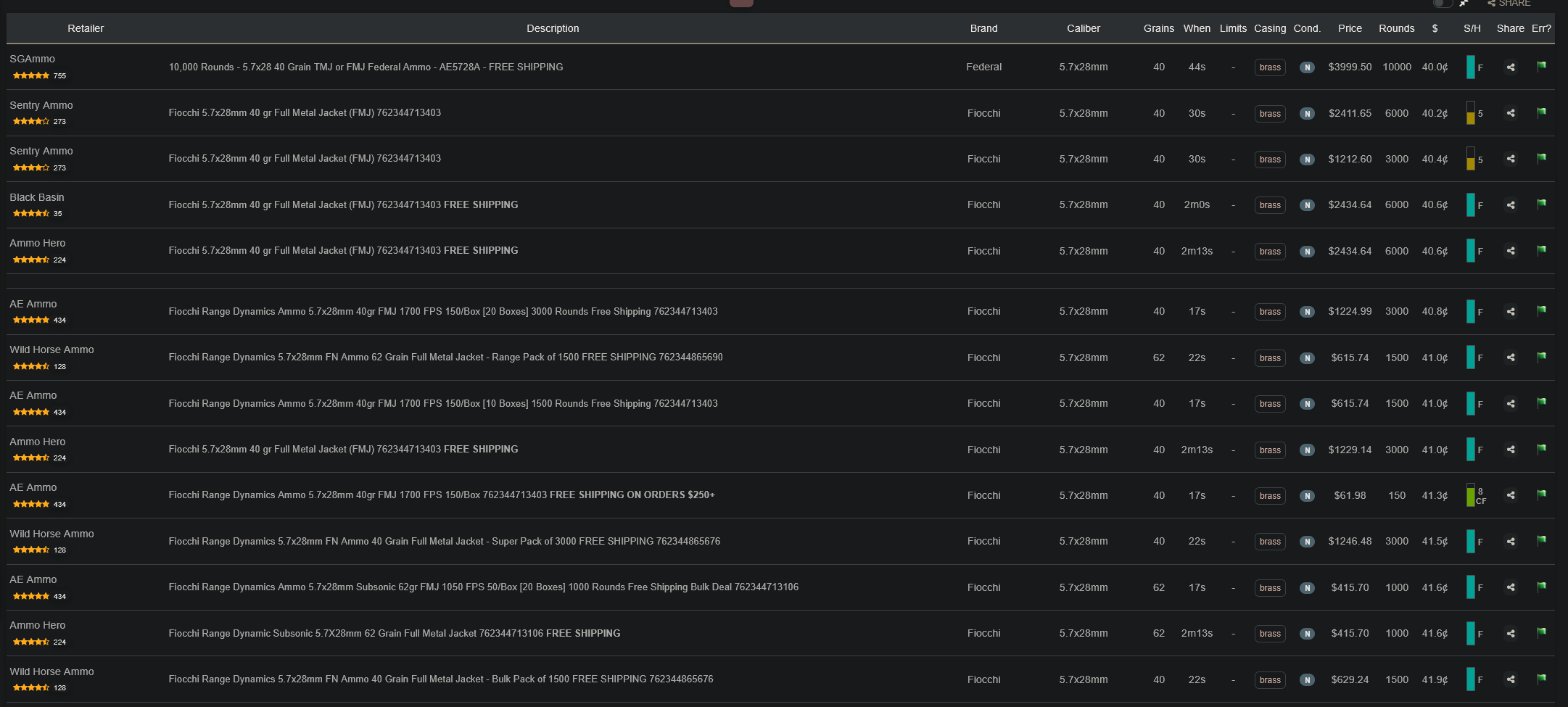Share the Wild Horse Ammo $1246.48 listing
The width and height of the screenshot is (1568, 707).
1511,542
